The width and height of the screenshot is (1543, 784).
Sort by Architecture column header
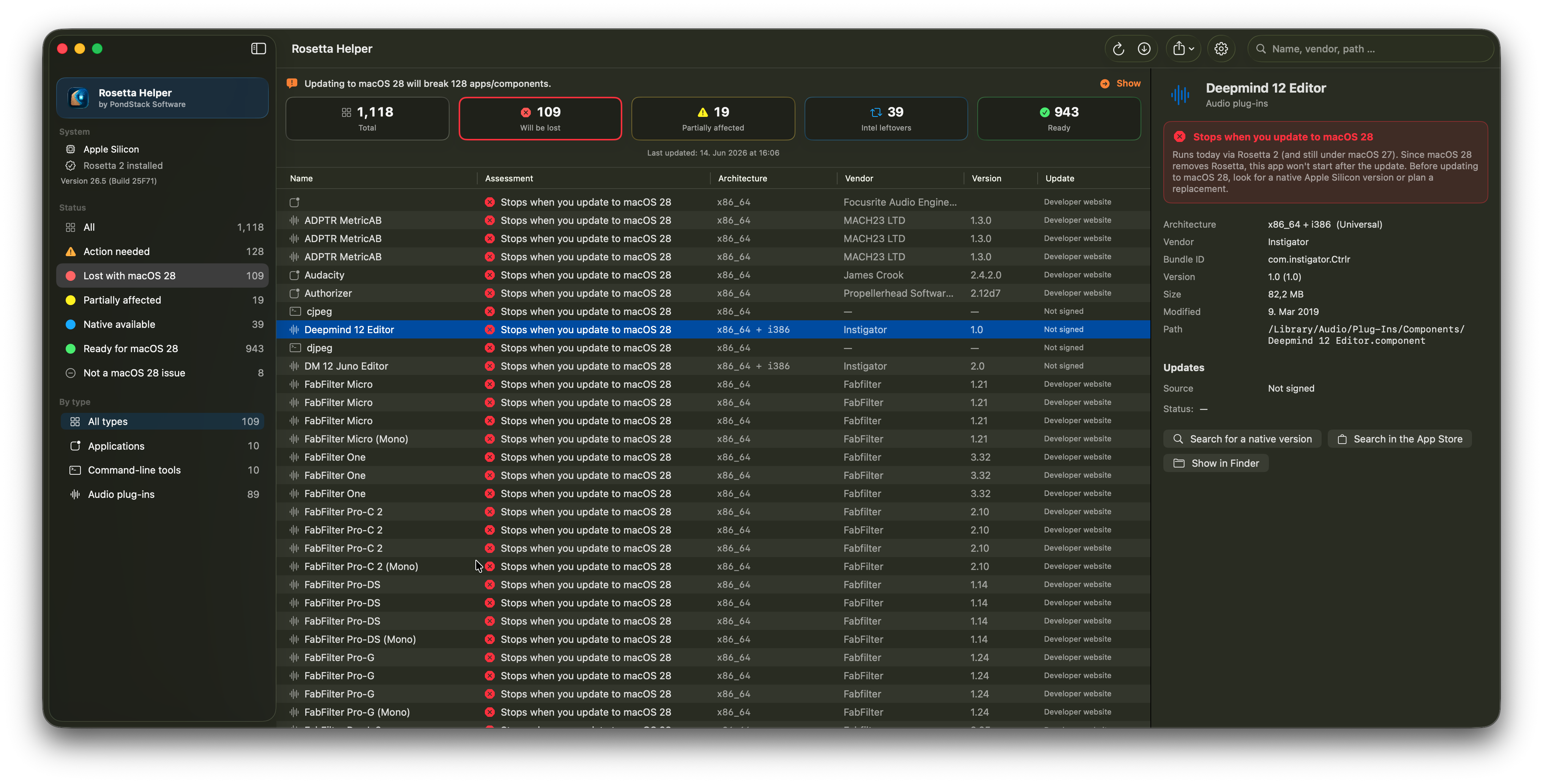[x=742, y=178]
